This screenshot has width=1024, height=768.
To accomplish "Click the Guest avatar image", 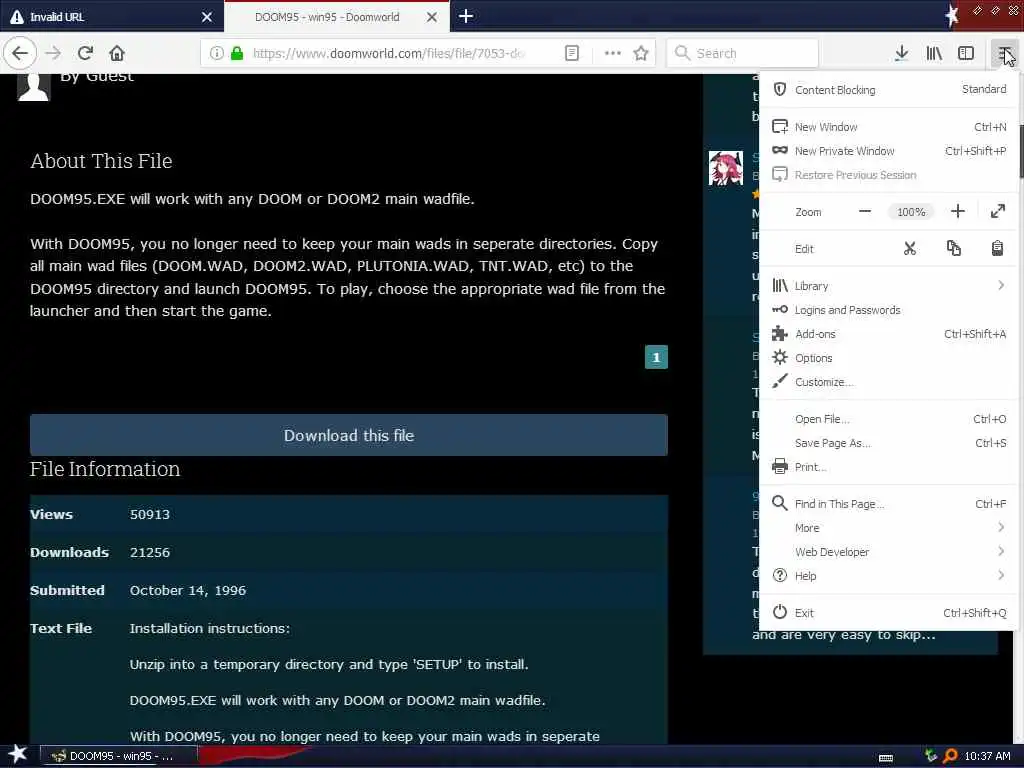I will [x=34, y=87].
